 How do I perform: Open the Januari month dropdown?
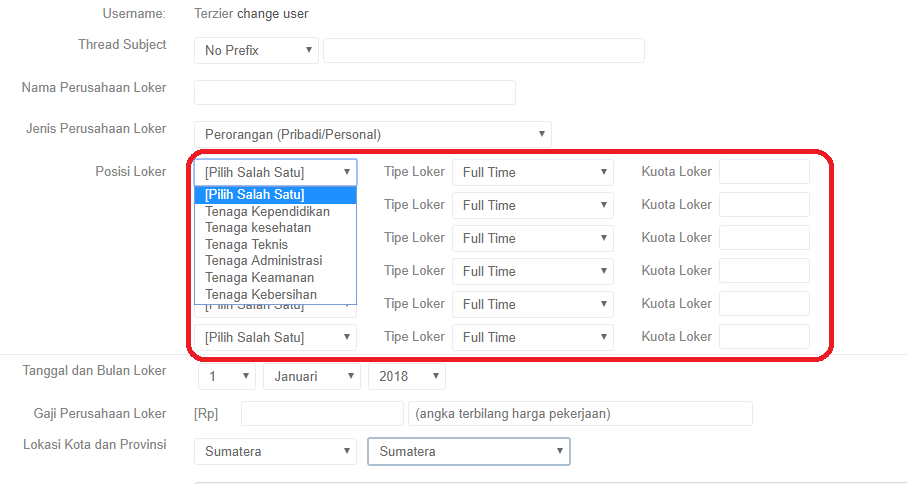(x=311, y=376)
